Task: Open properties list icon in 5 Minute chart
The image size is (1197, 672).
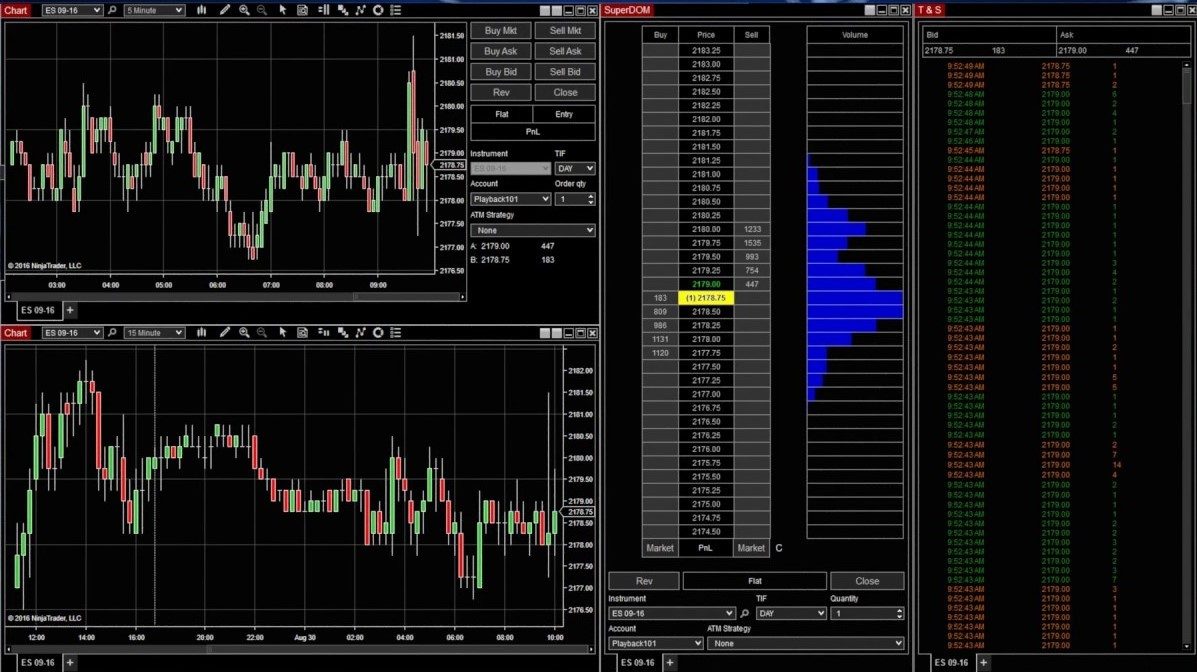Action: click(x=395, y=11)
